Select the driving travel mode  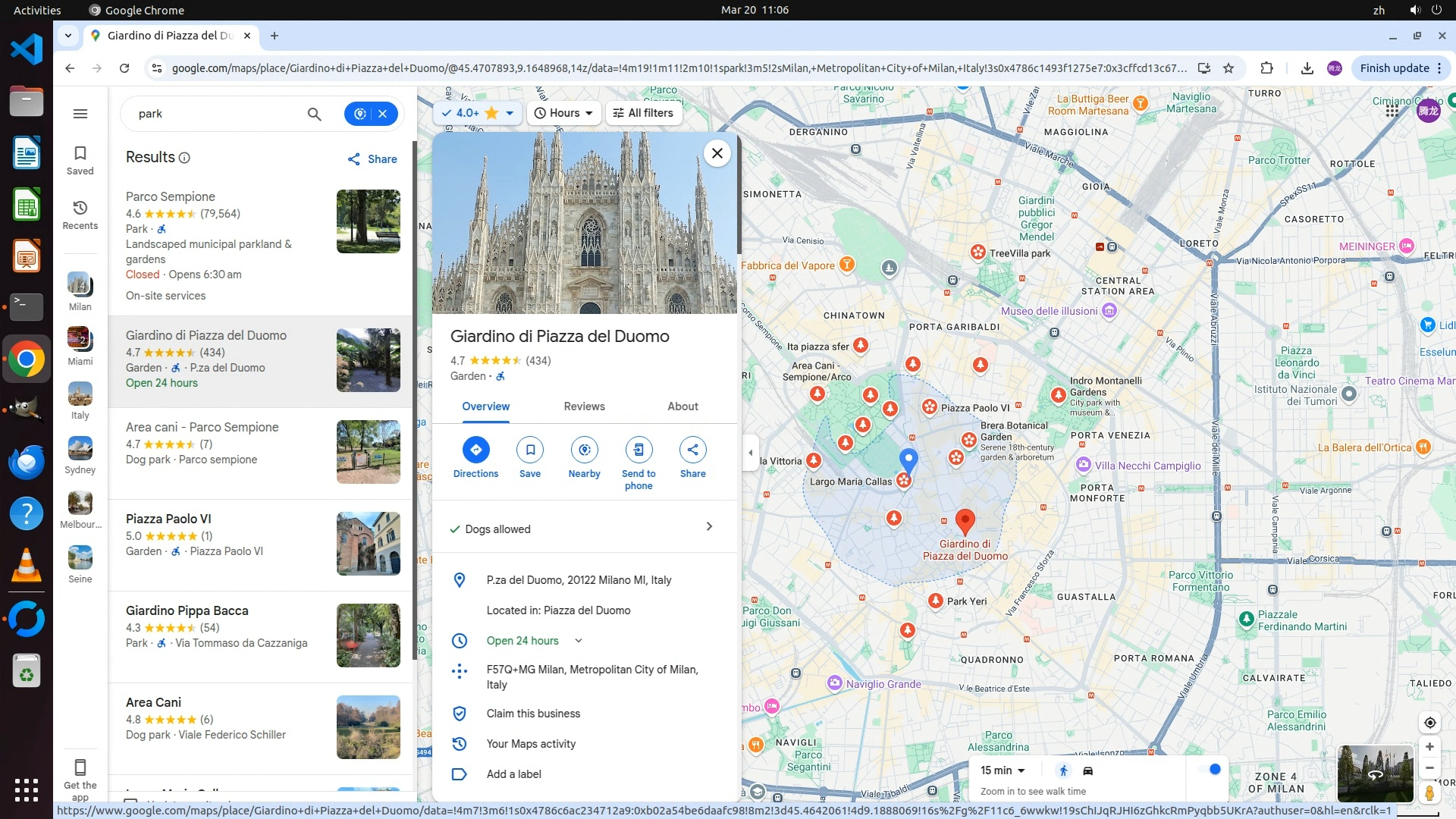1087,770
